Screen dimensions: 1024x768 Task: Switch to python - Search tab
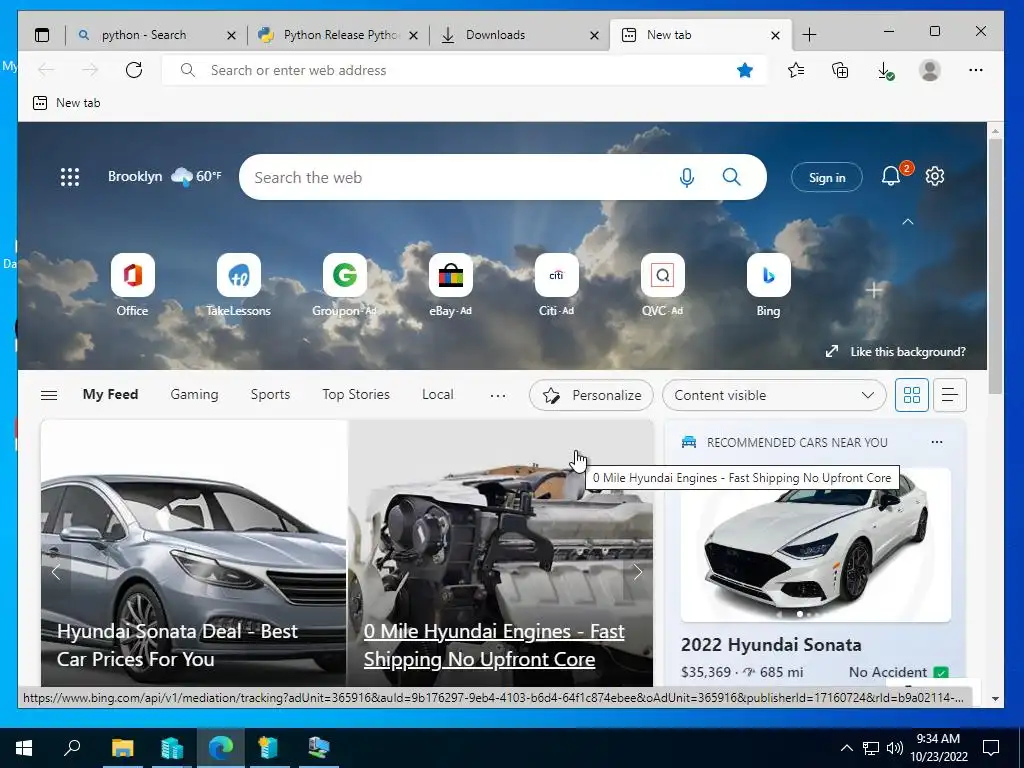[144, 35]
